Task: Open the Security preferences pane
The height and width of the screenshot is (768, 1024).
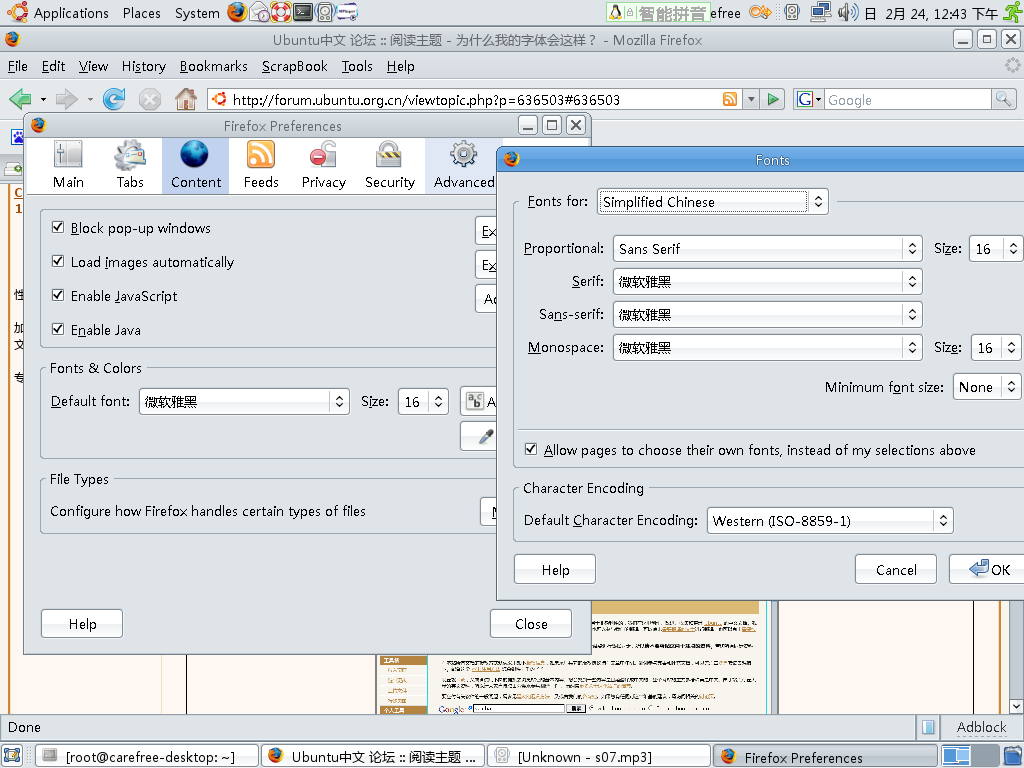Action: 389,165
